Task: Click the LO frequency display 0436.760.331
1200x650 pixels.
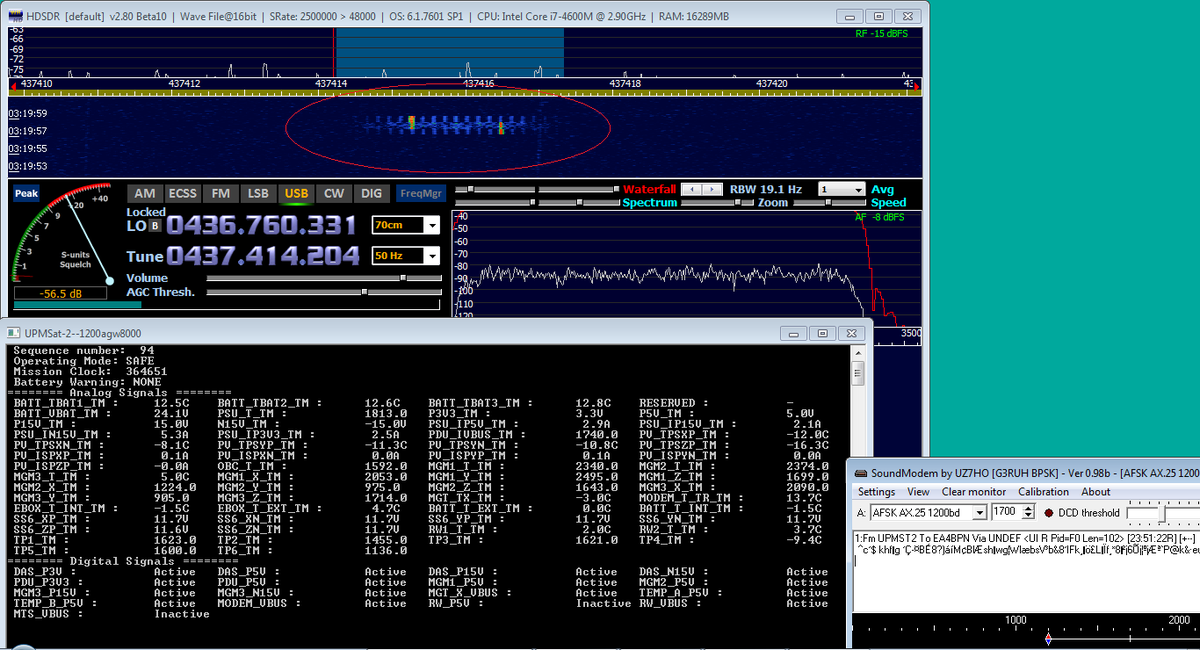Action: [x=262, y=226]
